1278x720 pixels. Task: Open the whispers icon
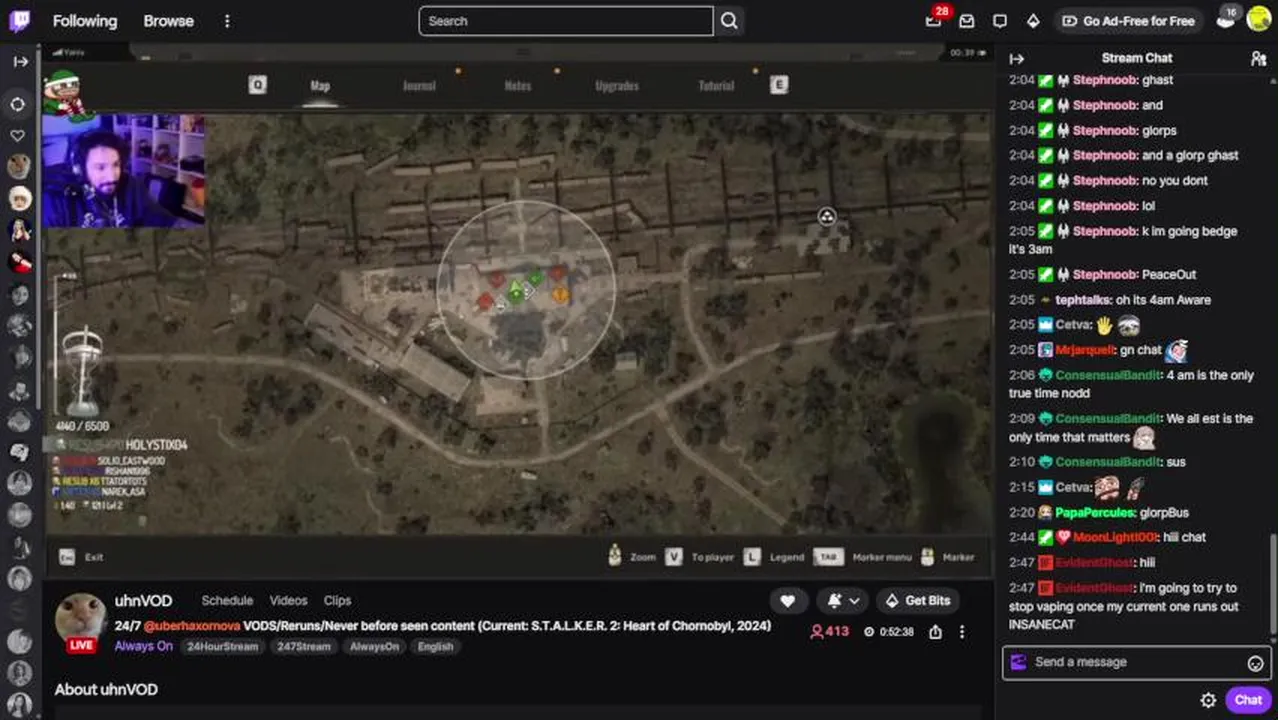1000,21
